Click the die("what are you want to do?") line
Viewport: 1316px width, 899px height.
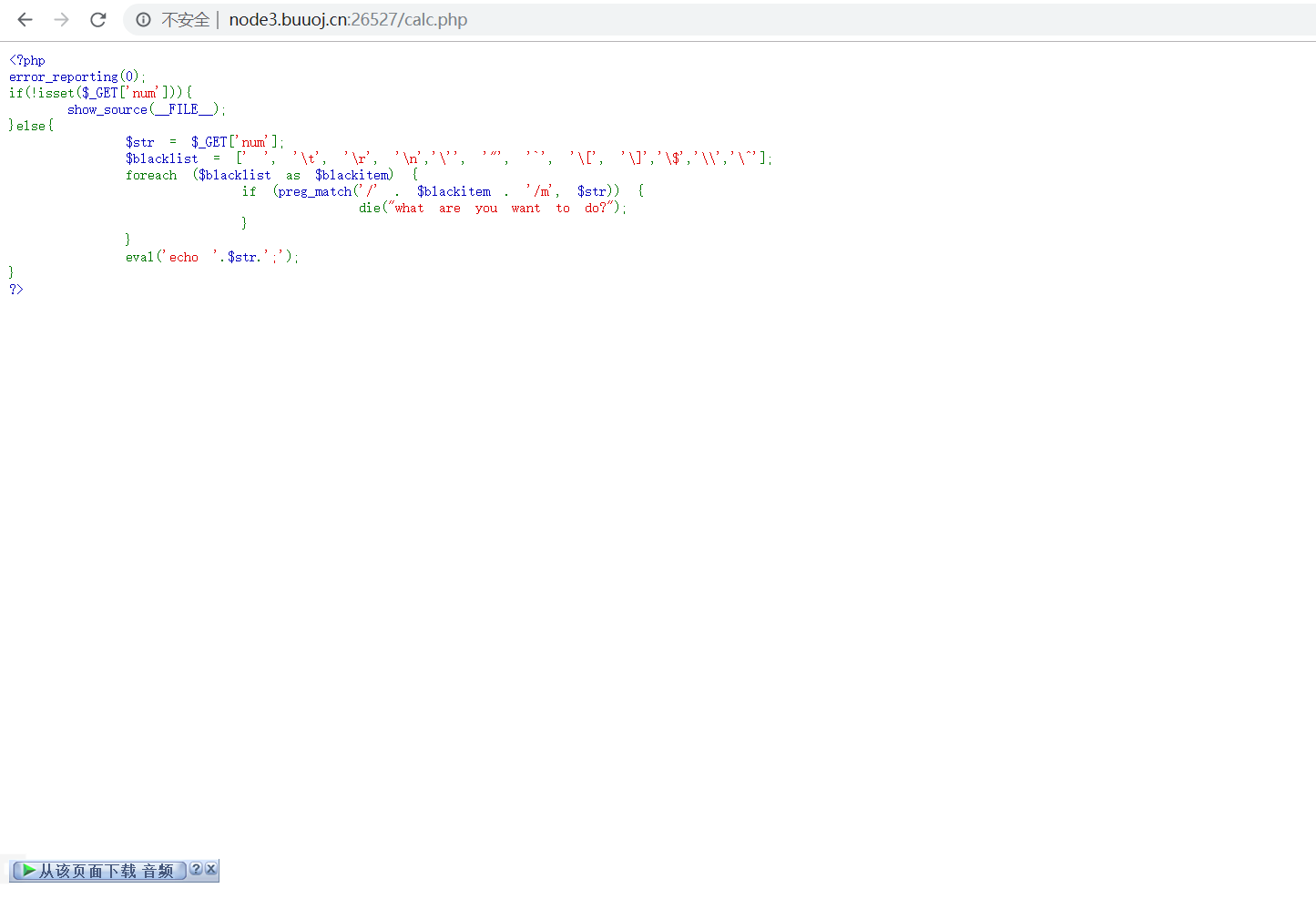pos(493,208)
